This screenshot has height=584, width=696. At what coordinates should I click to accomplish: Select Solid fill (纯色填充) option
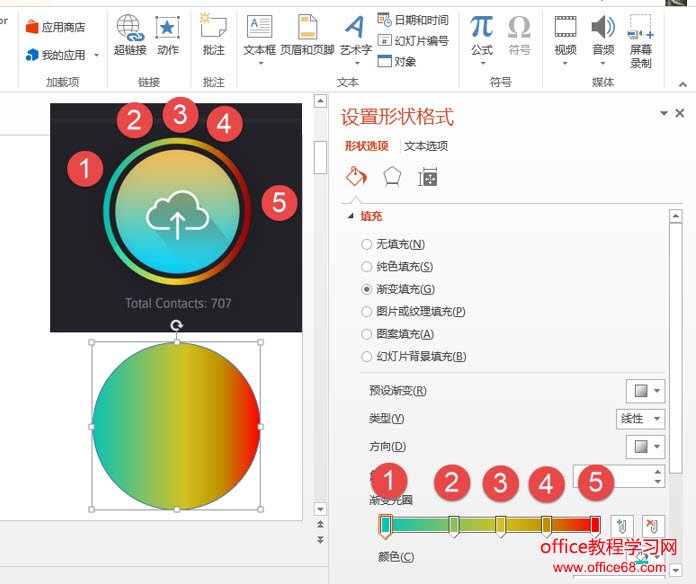367,266
